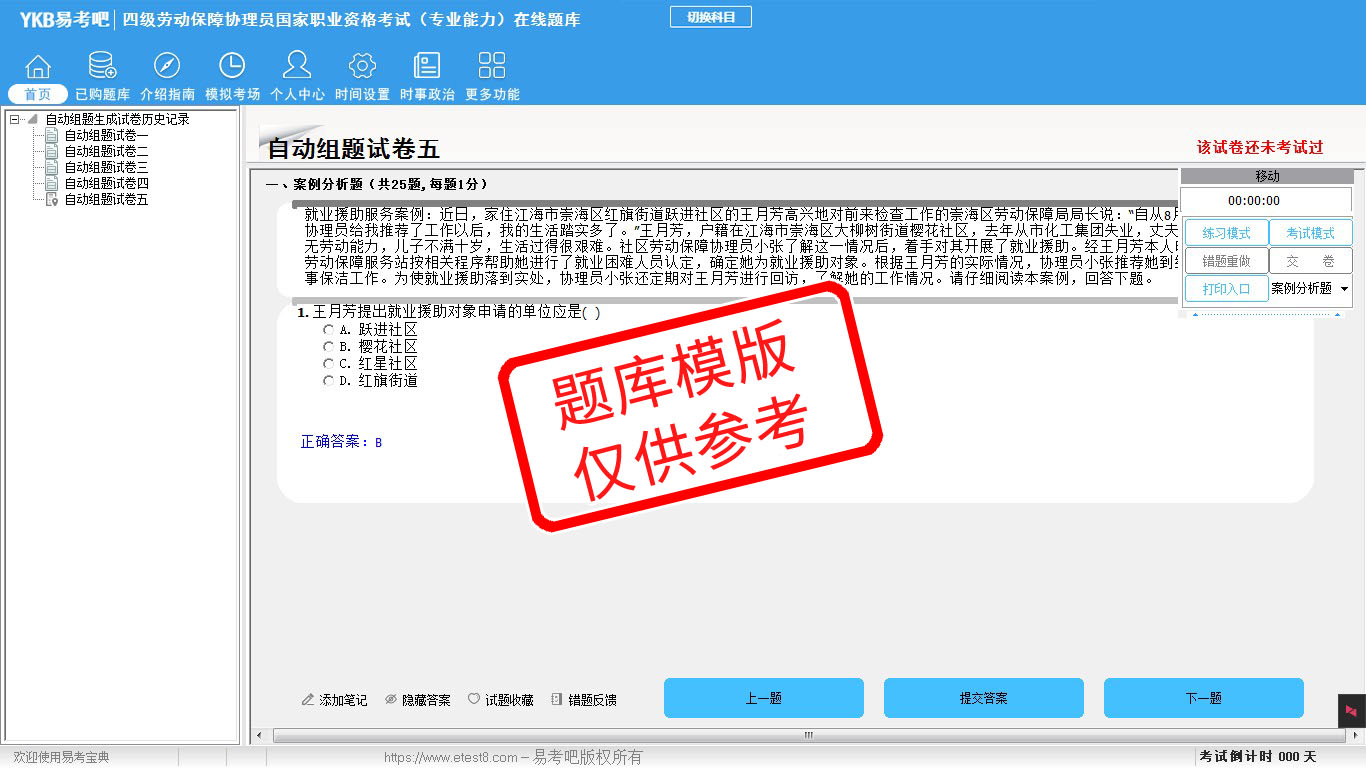Open 更多功能 grid icon
1366x768 pixels.
pyautogui.click(x=492, y=67)
